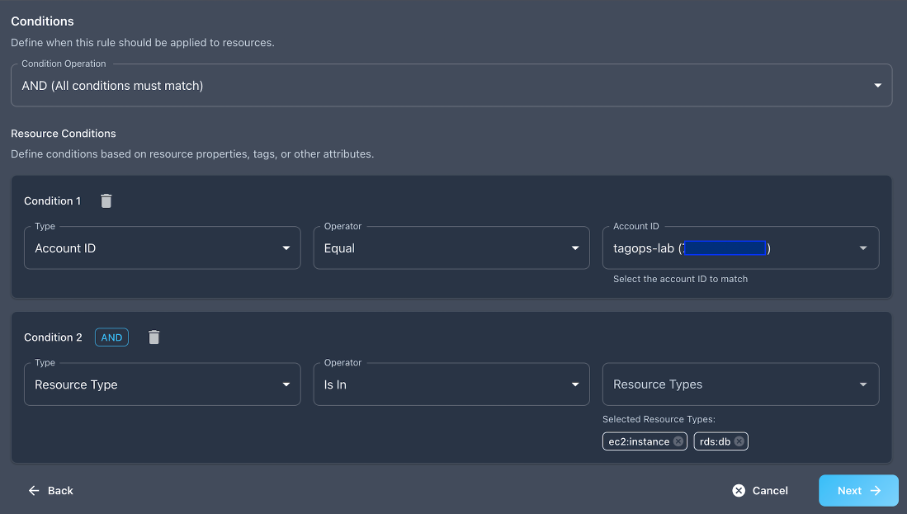The image size is (908, 514).
Task: Open the Condition 1 Operator dropdown (Equal)
Action: (451, 248)
